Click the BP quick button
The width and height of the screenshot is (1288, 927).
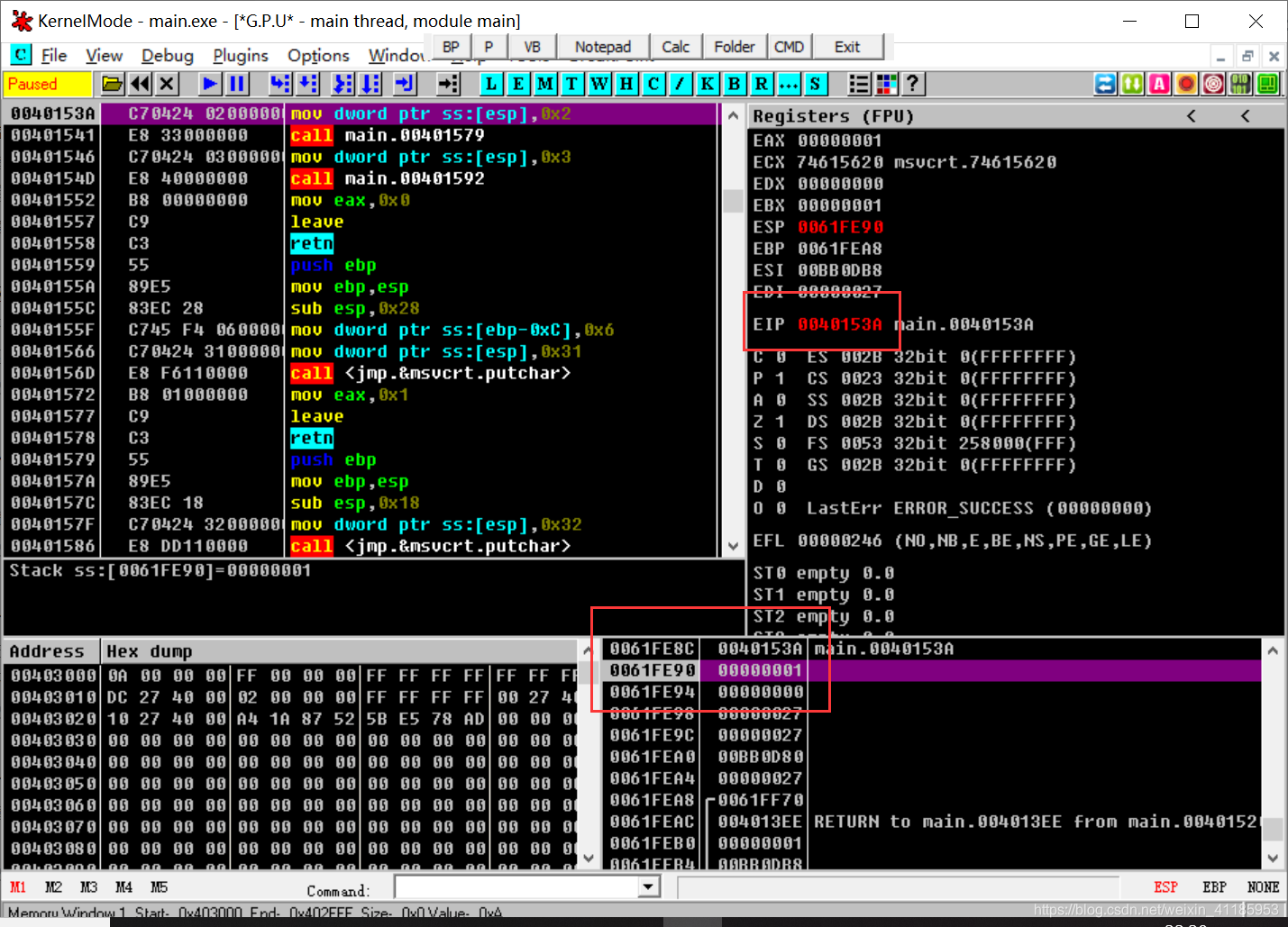point(451,47)
